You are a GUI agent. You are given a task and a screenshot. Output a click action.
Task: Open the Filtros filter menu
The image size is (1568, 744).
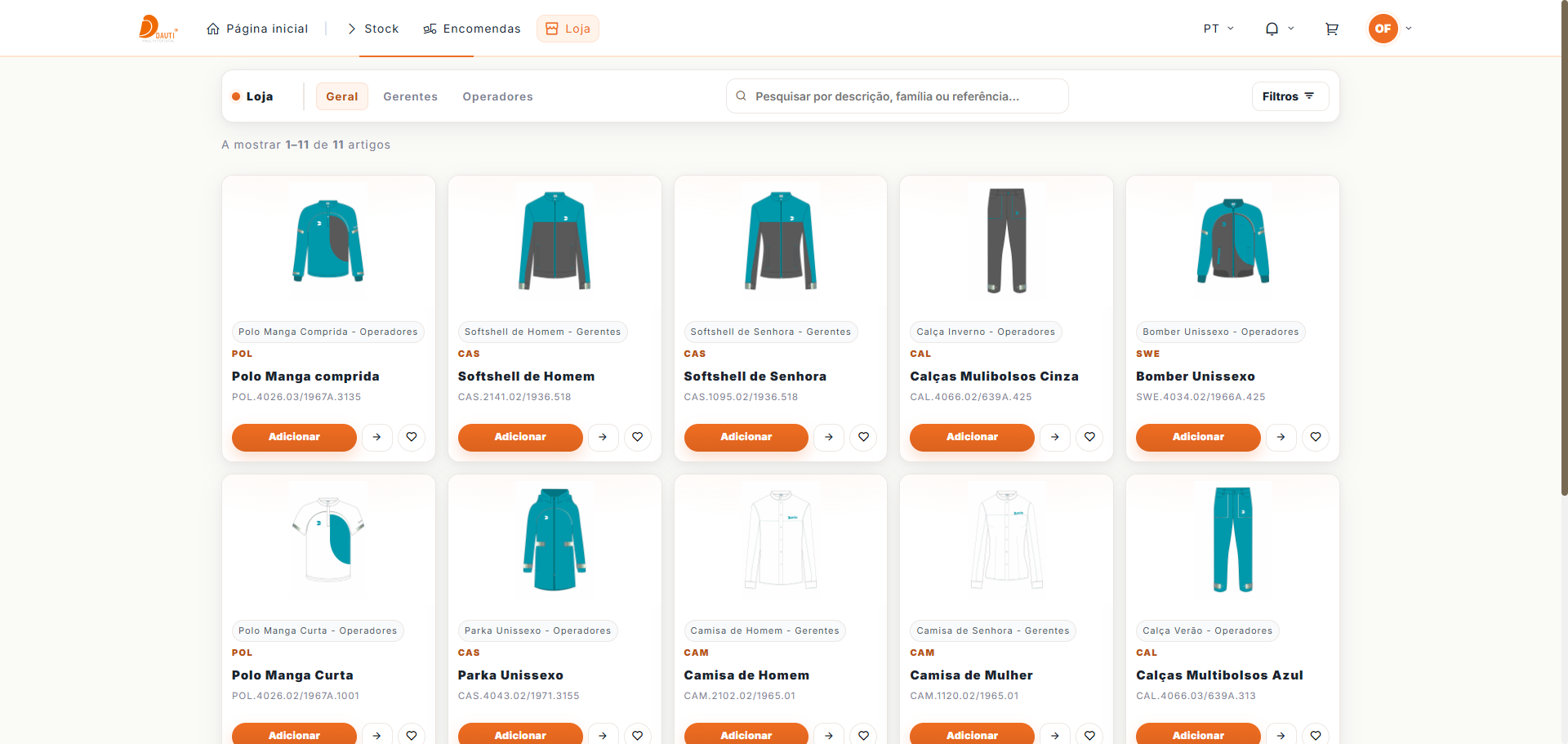point(1290,96)
